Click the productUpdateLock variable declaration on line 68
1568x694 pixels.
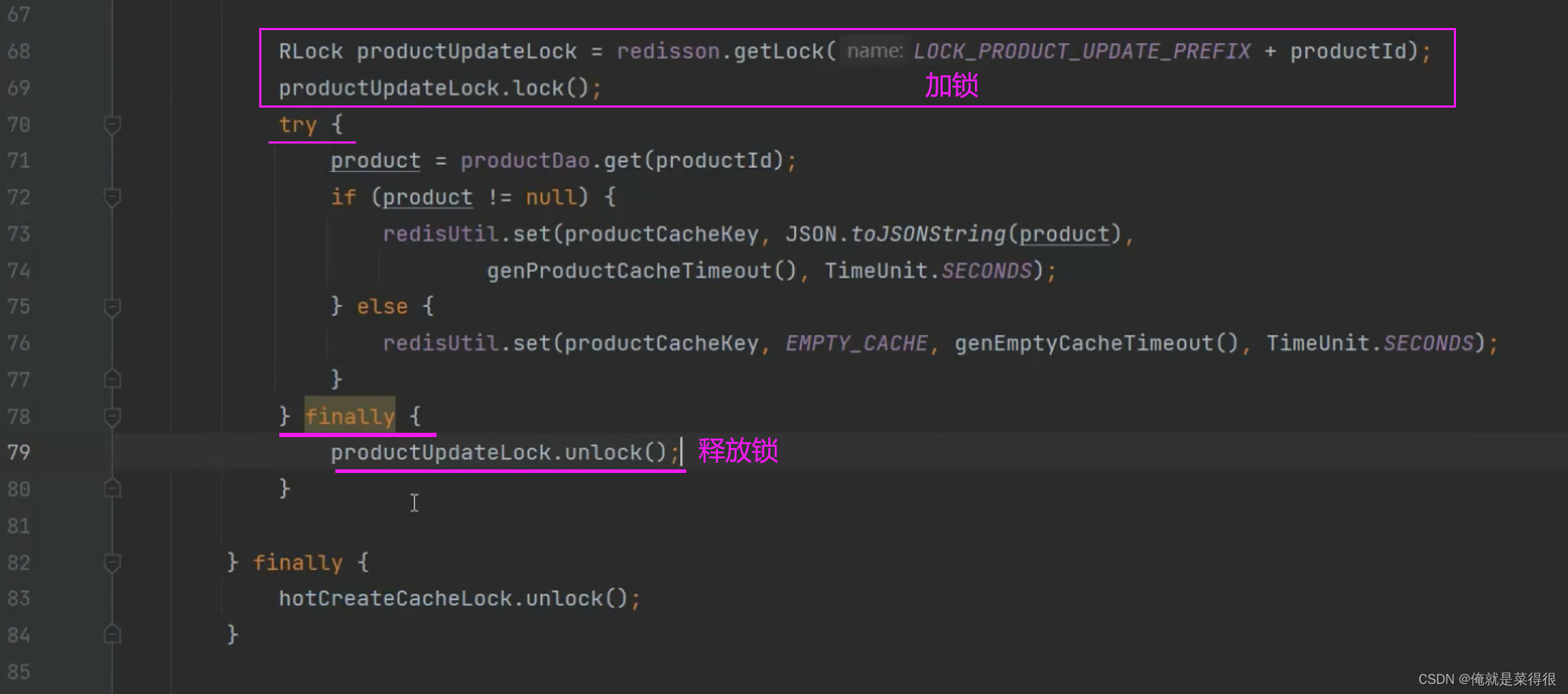click(467, 51)
